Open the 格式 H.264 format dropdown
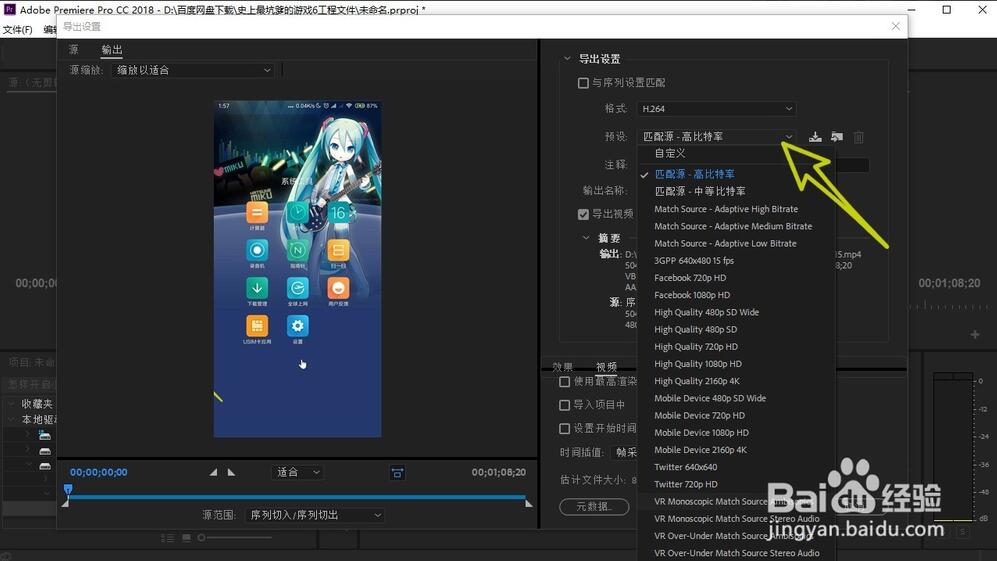This screenshot has height=561, width=997. [716, 109]
